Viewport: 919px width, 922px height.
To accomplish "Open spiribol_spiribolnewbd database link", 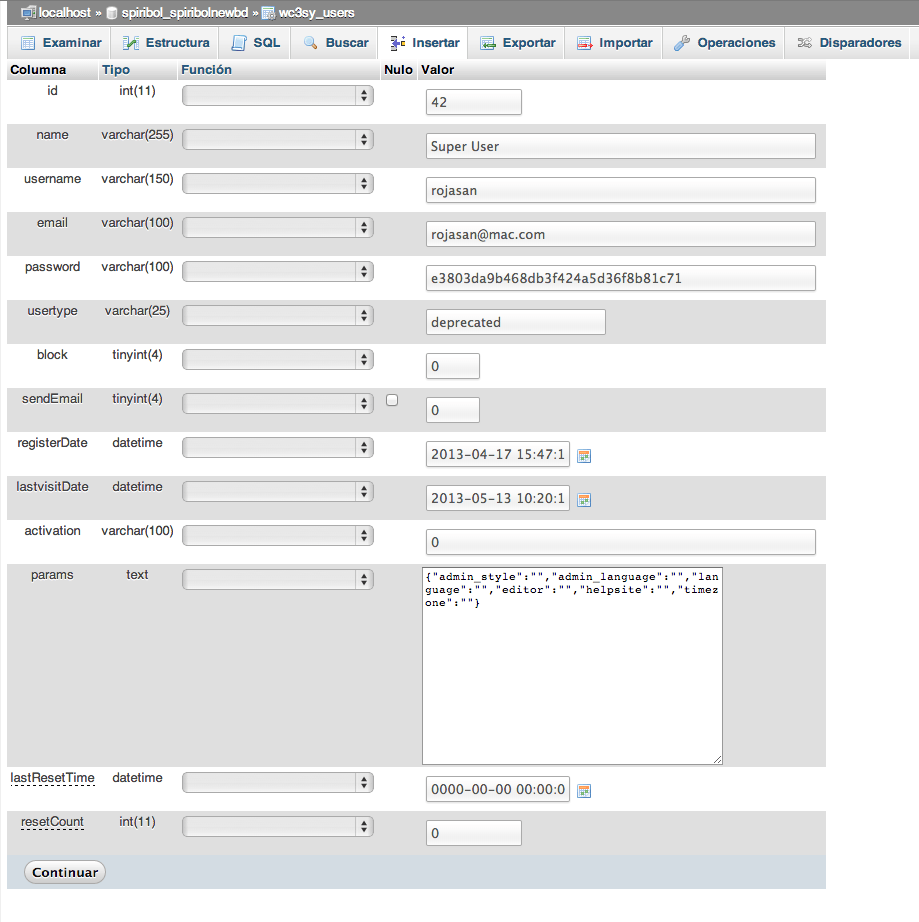I will tap(185, 13).
